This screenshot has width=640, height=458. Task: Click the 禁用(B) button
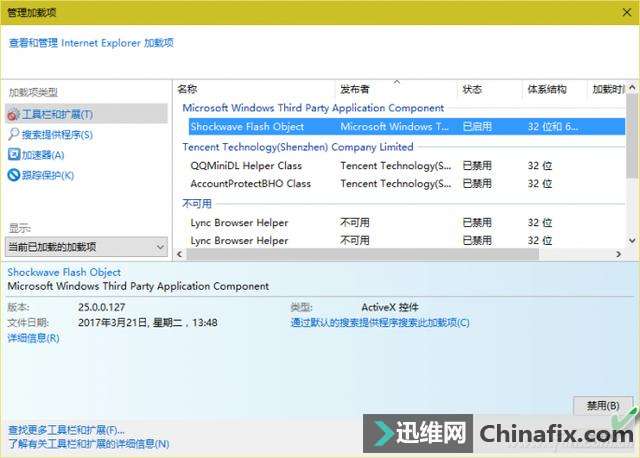click(602, 405)
